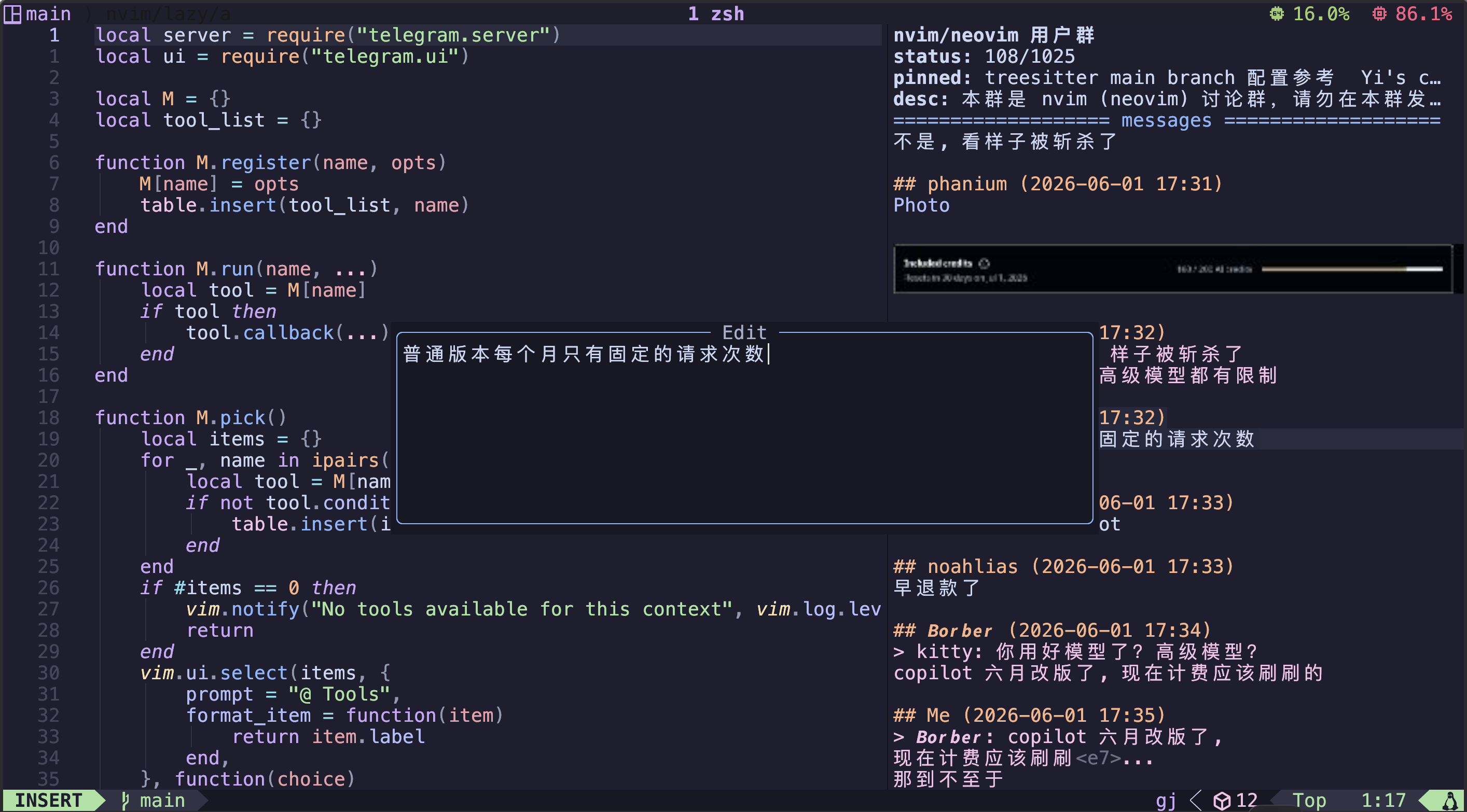Image resolution: width=1467 pixels, height=812 pixels.
Task: Click the 'function M.run(name, ...)' line
Action: point(237,269)
